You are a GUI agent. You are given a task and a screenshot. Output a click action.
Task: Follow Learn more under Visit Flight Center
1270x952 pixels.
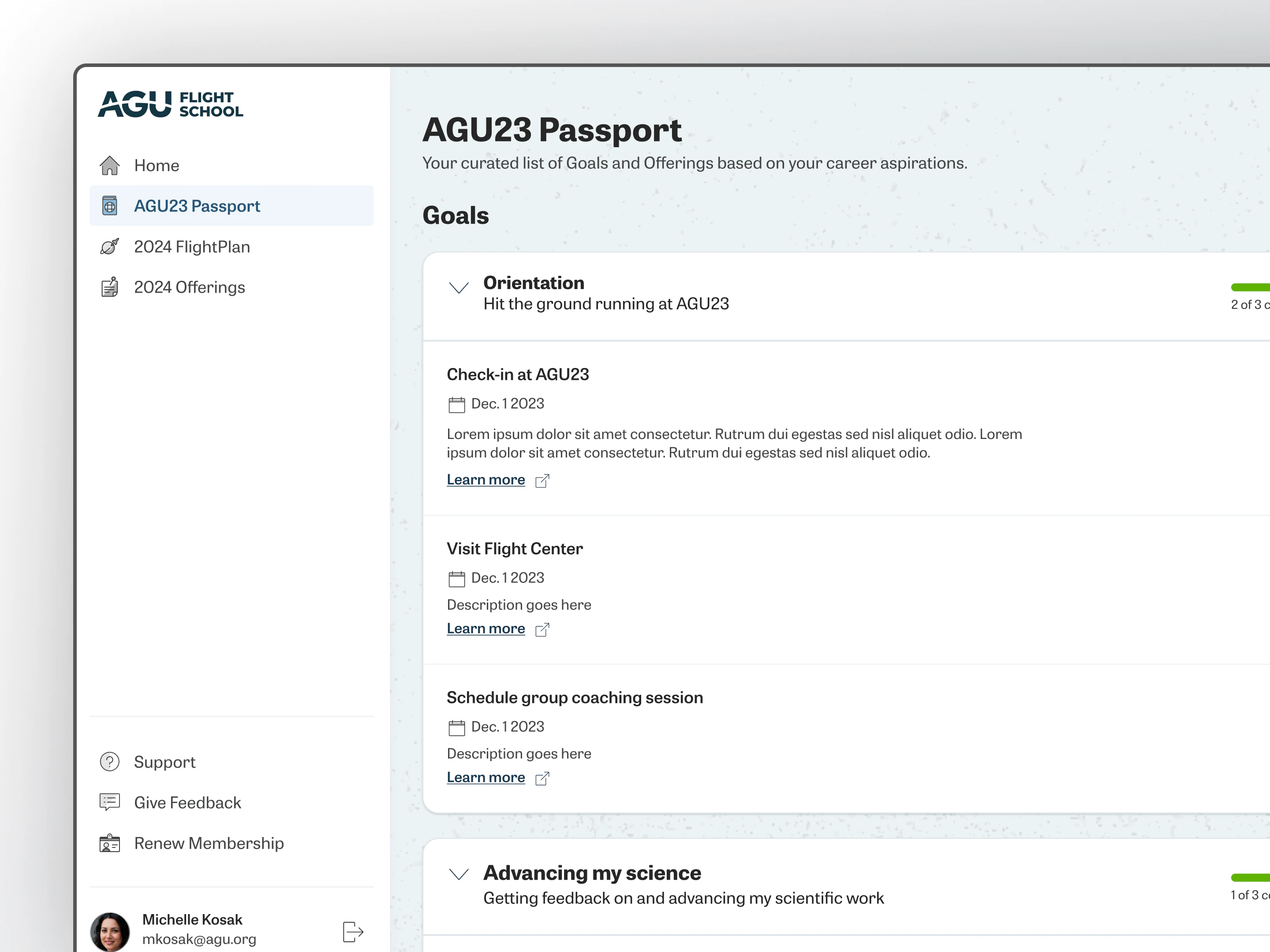(486, 628)
